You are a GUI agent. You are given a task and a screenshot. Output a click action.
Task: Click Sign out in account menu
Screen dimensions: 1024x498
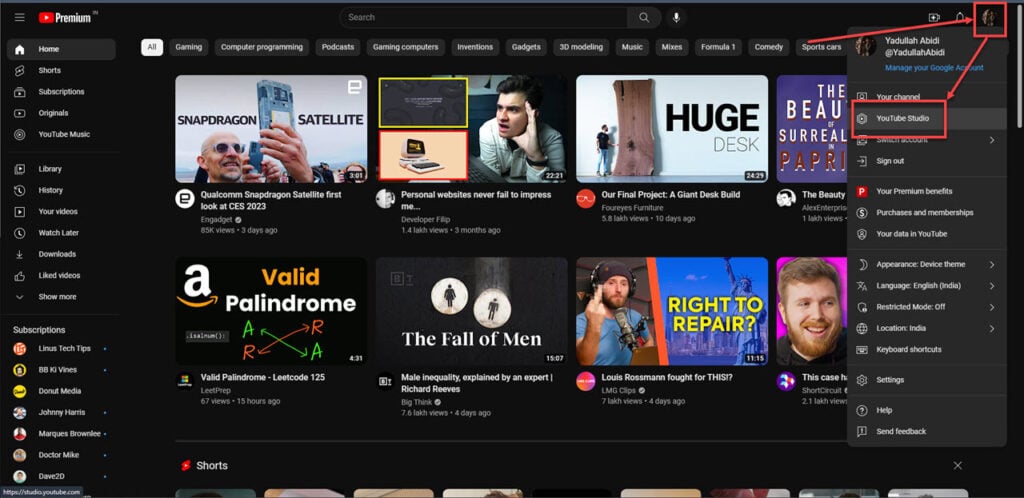coord(927,161)
